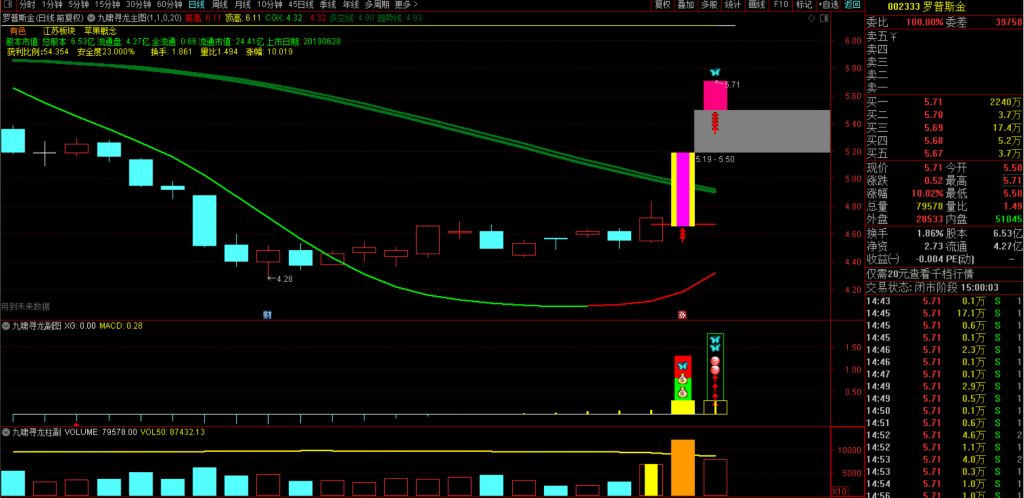The height and width of the screenshot is (498, 1024).
Task: Click the X10 scale icon in volume panel
Action: click(x=839, y=491)
